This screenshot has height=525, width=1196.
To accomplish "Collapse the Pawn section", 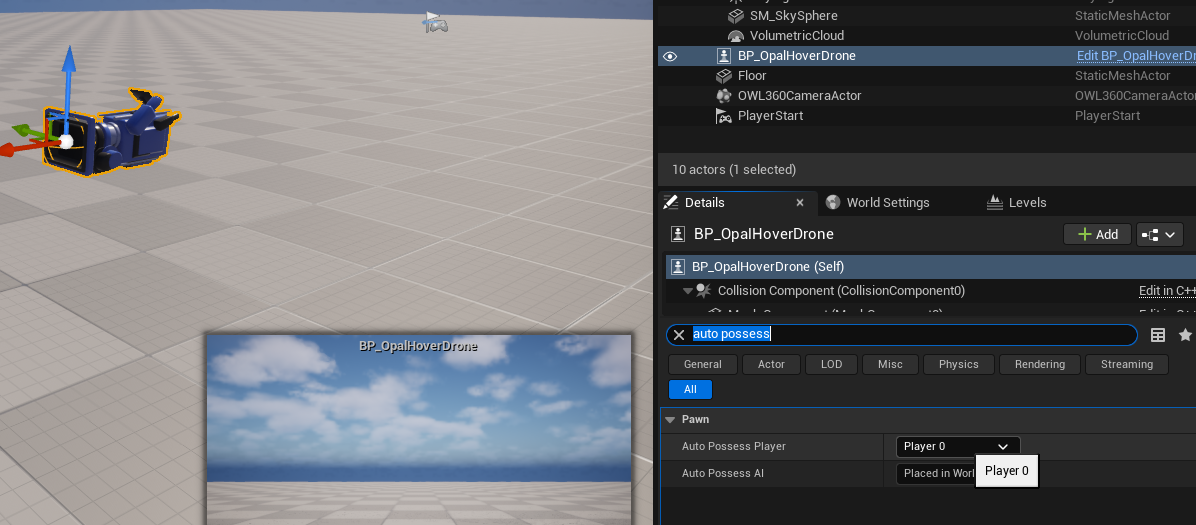I will click(670, 420).
